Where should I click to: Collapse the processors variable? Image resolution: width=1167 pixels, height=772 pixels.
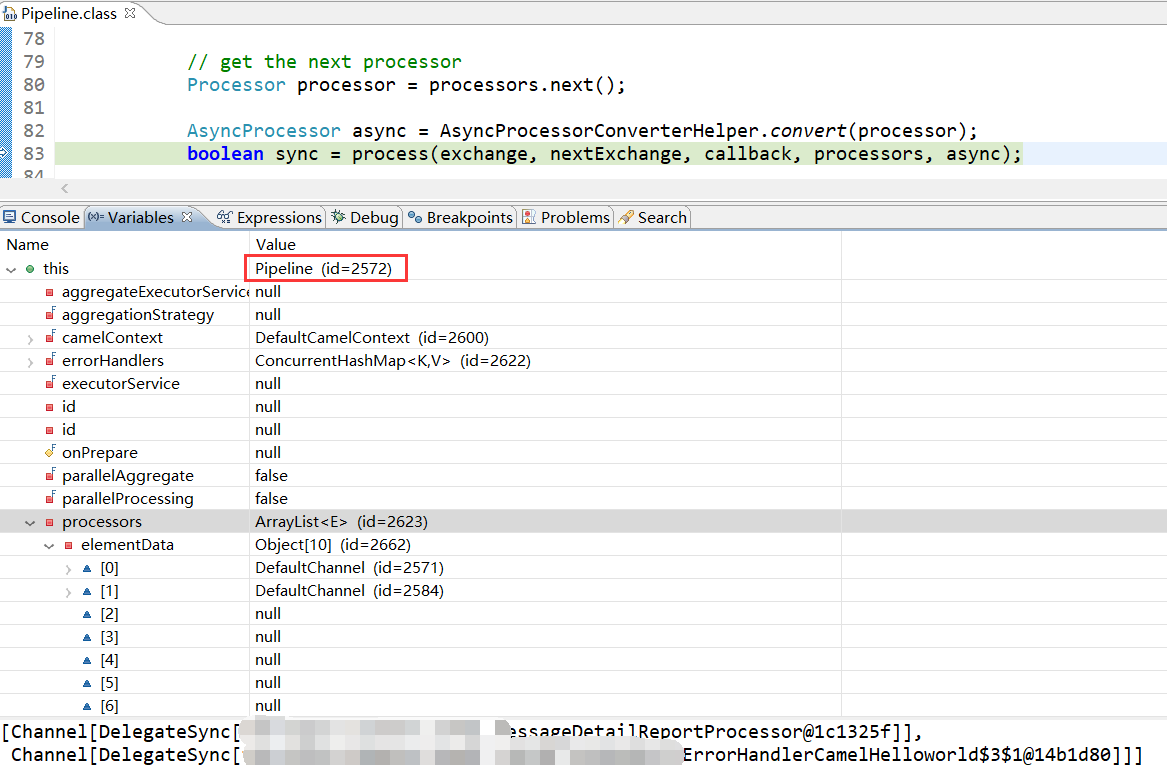pos(30,523)
